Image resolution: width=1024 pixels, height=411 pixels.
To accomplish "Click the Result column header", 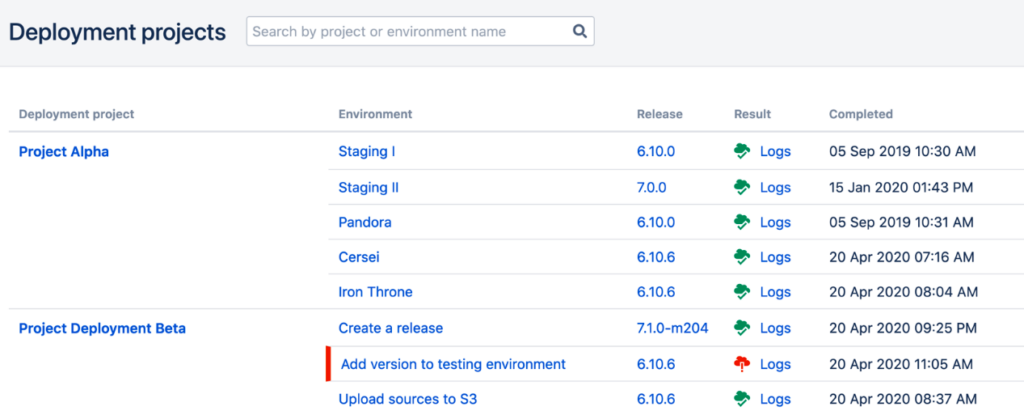I will click(x=752, y=114).
